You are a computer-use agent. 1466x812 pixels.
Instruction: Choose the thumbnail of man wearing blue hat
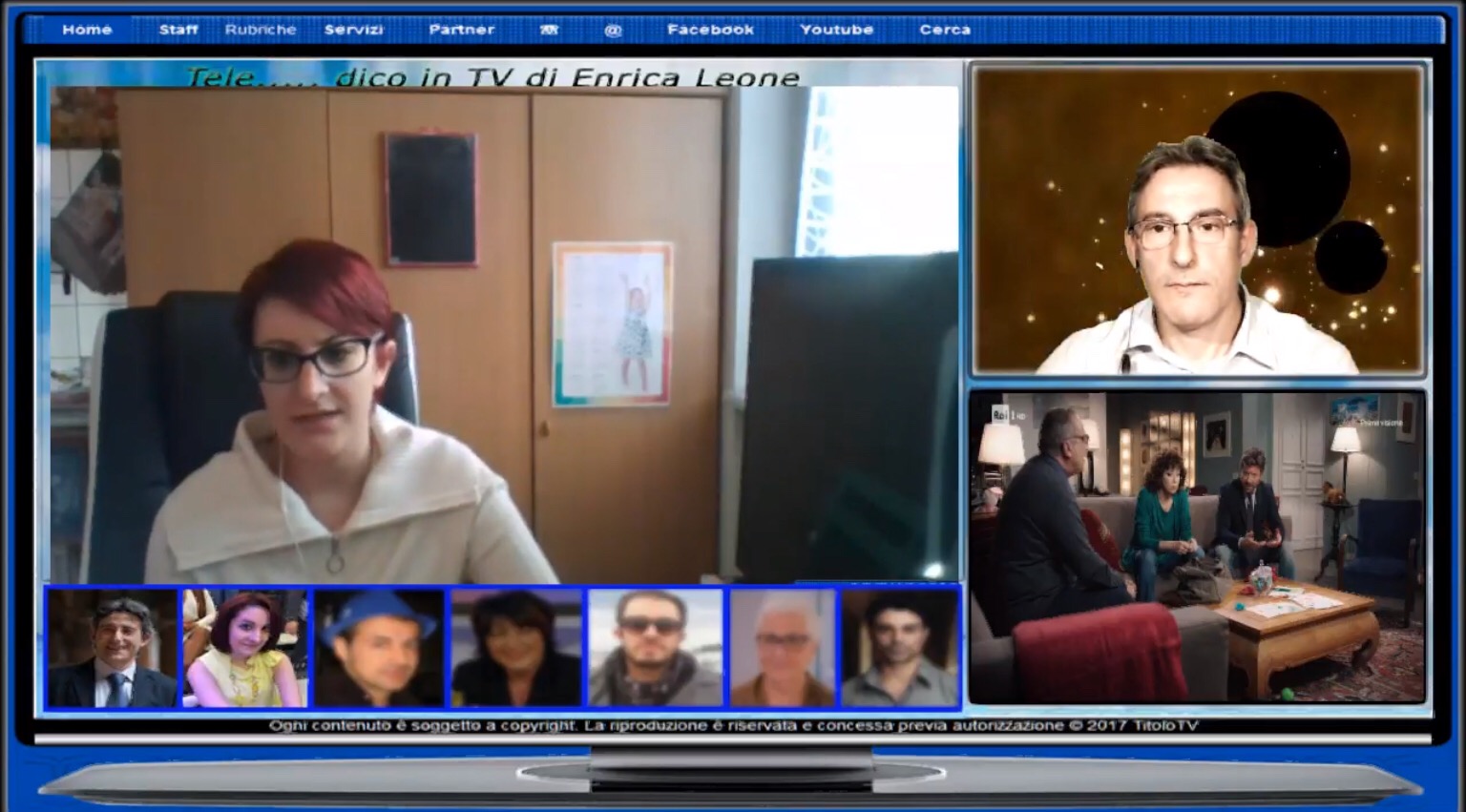[379, 648]
